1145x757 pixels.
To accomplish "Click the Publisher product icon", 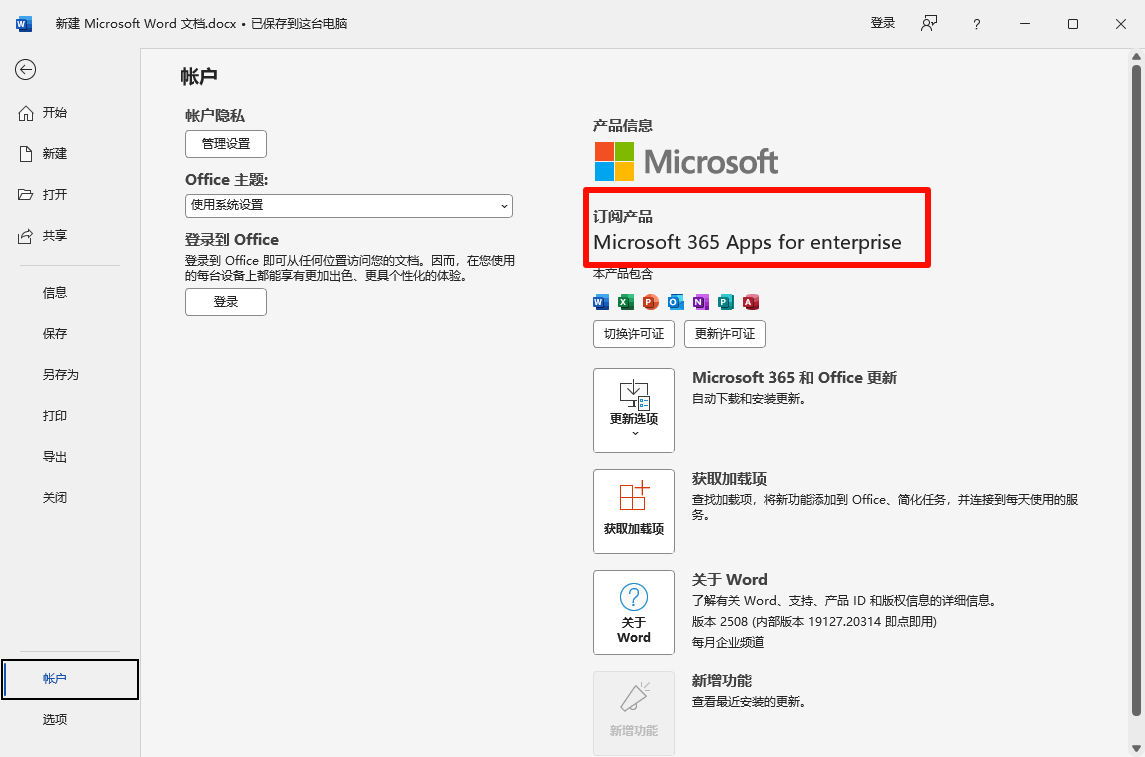I will pos(725,302).
